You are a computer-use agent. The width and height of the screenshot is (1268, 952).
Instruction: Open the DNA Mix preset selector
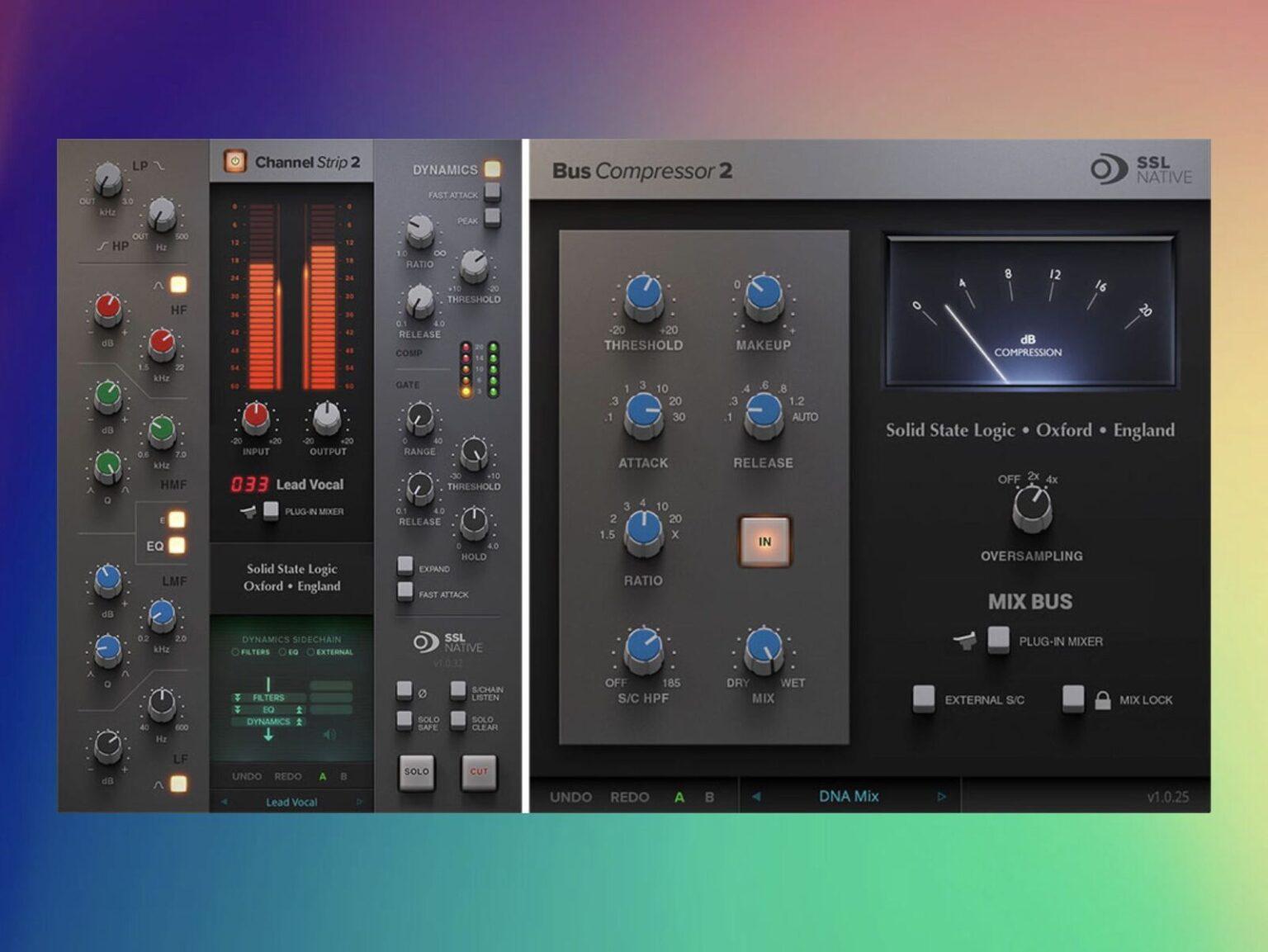tap(848, 796)
